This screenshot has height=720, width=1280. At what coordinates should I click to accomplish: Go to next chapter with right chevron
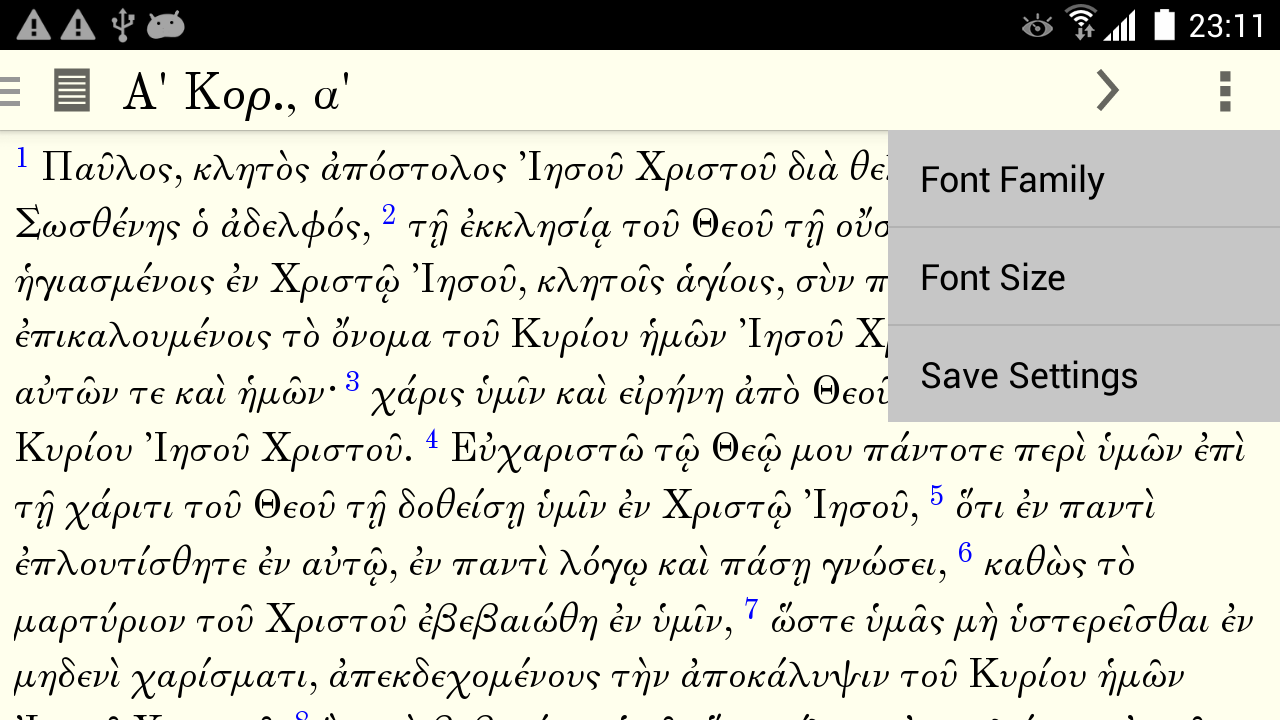click(1107, 91)
